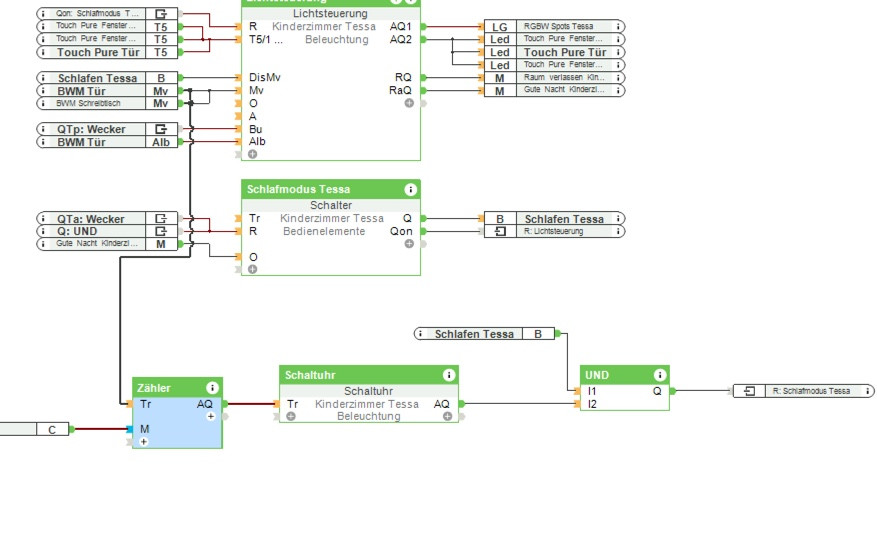Select the C connector feeding Zähler M
The width and height of the screenshot is (877, 554).
[x=52, y=429]
